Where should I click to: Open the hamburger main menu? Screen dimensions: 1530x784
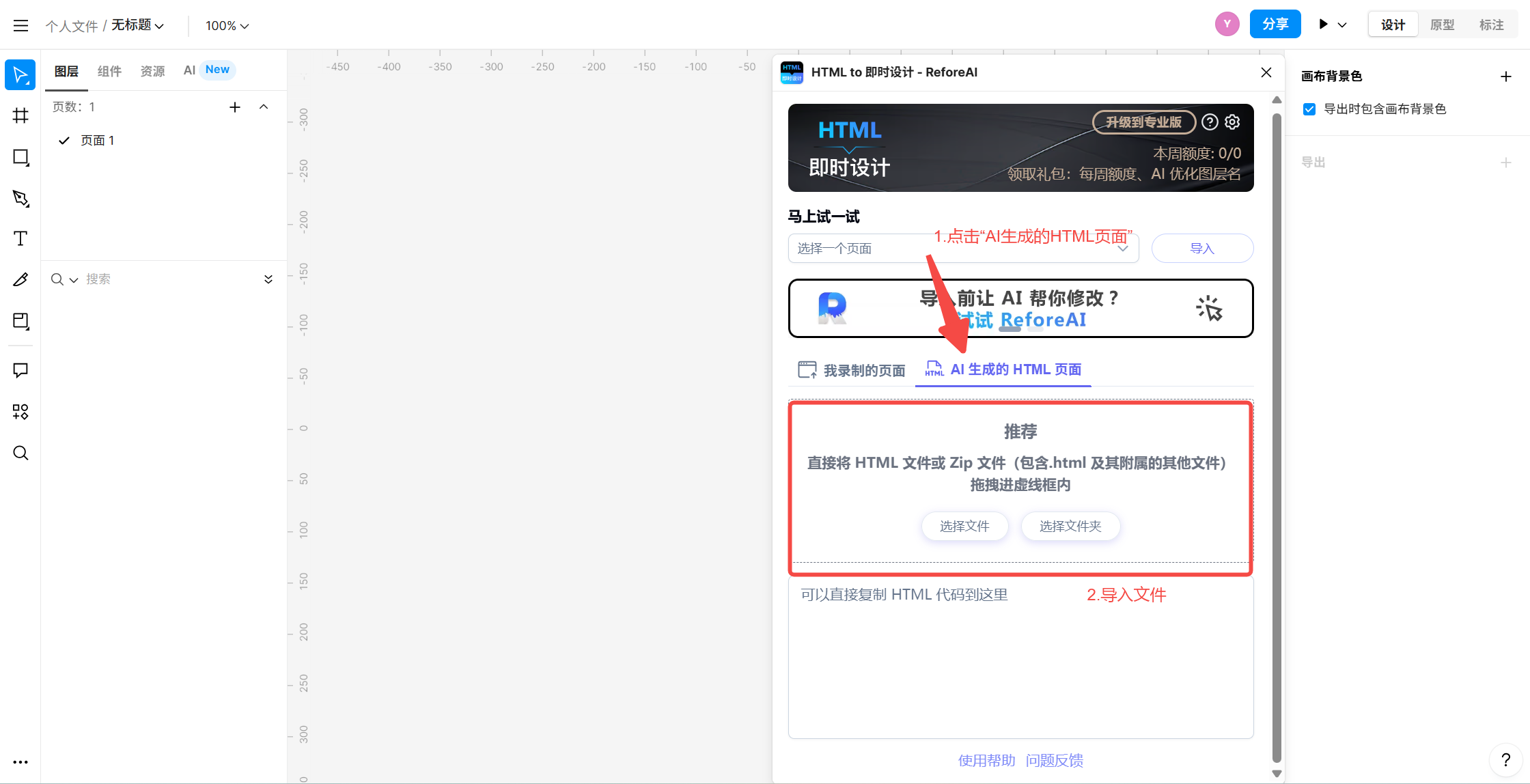pyautogui.click(x=20, y=25)
